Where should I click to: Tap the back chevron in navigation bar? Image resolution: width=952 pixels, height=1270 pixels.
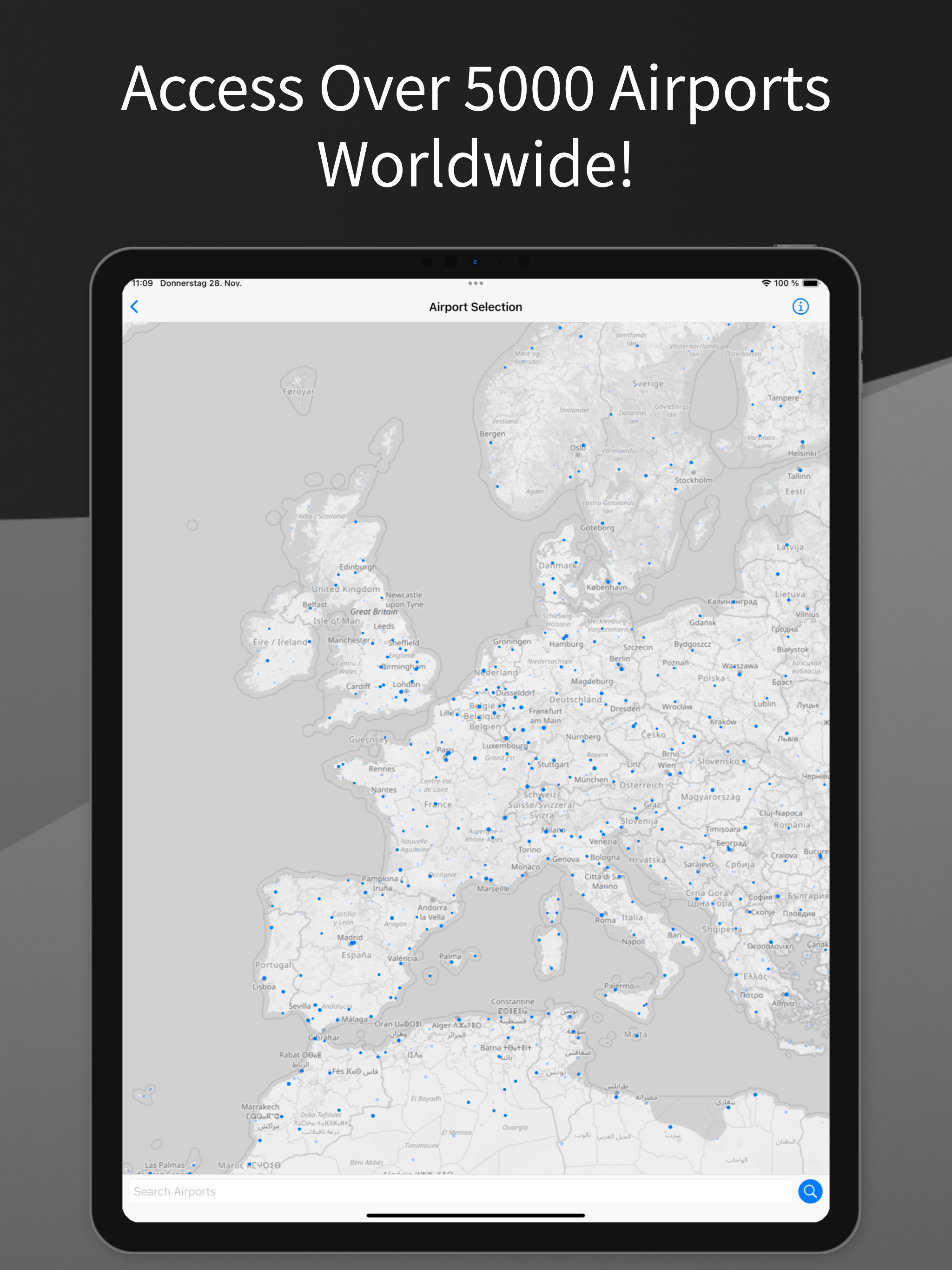pos(134,307)
